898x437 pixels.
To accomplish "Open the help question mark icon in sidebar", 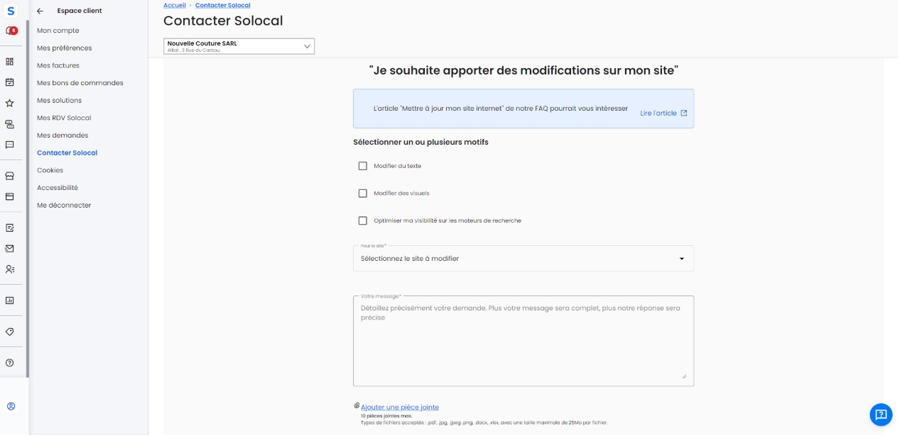I will (10, 363).
